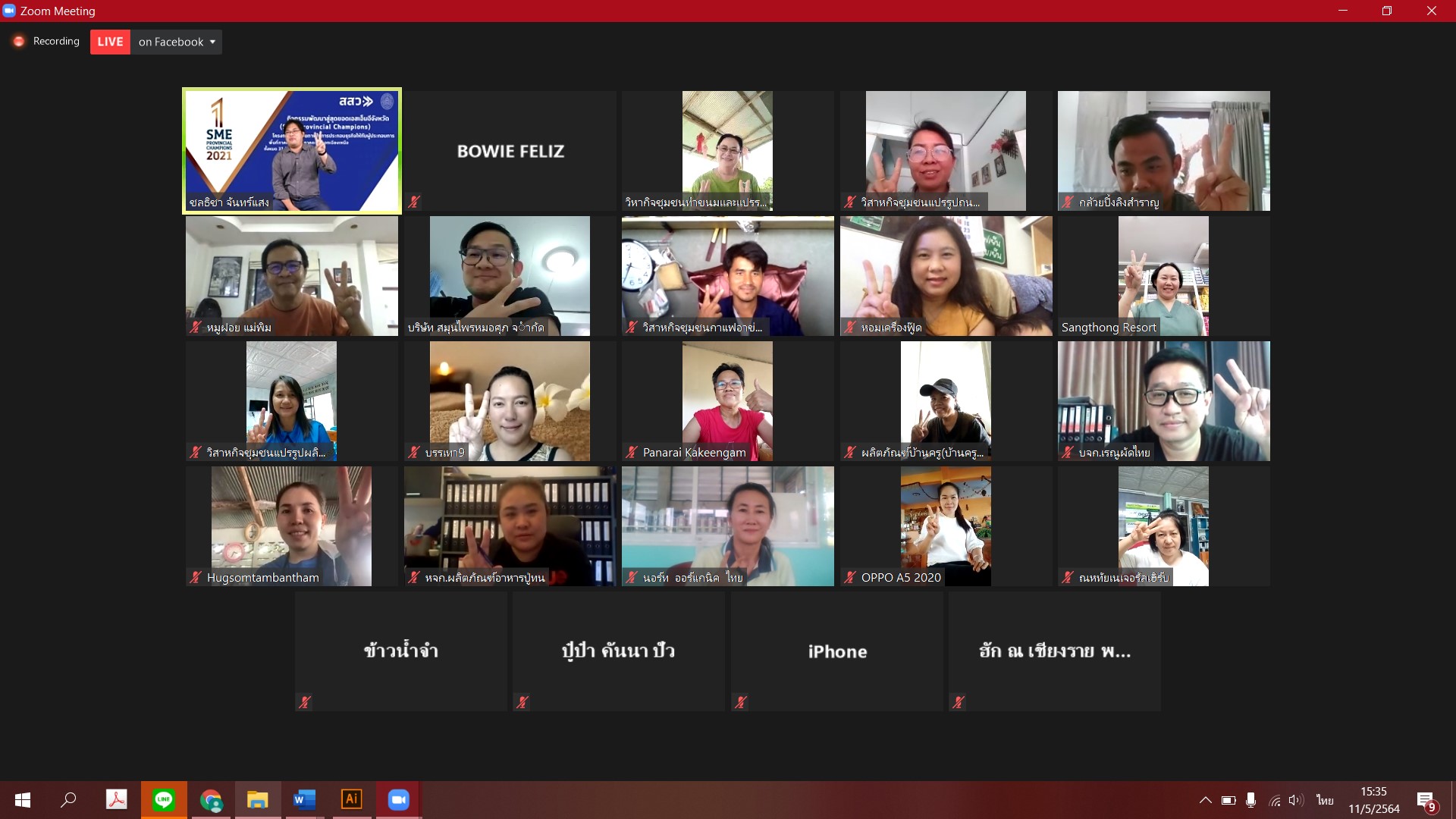1456x819 pixels.
Task: Select the Hugsomtambantham video tile
Action: (291, 526)
